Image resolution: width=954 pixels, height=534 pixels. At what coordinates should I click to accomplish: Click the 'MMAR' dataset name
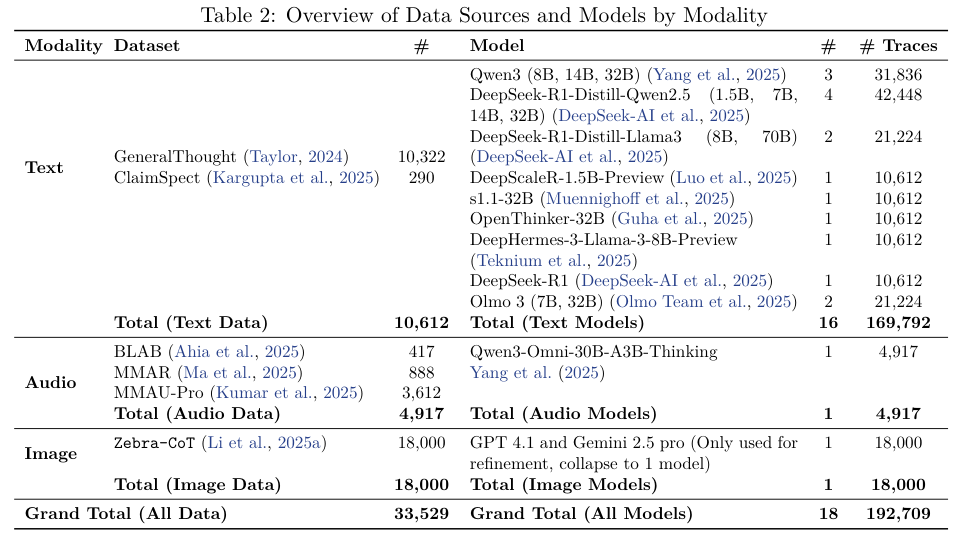[x=142, y=373]
